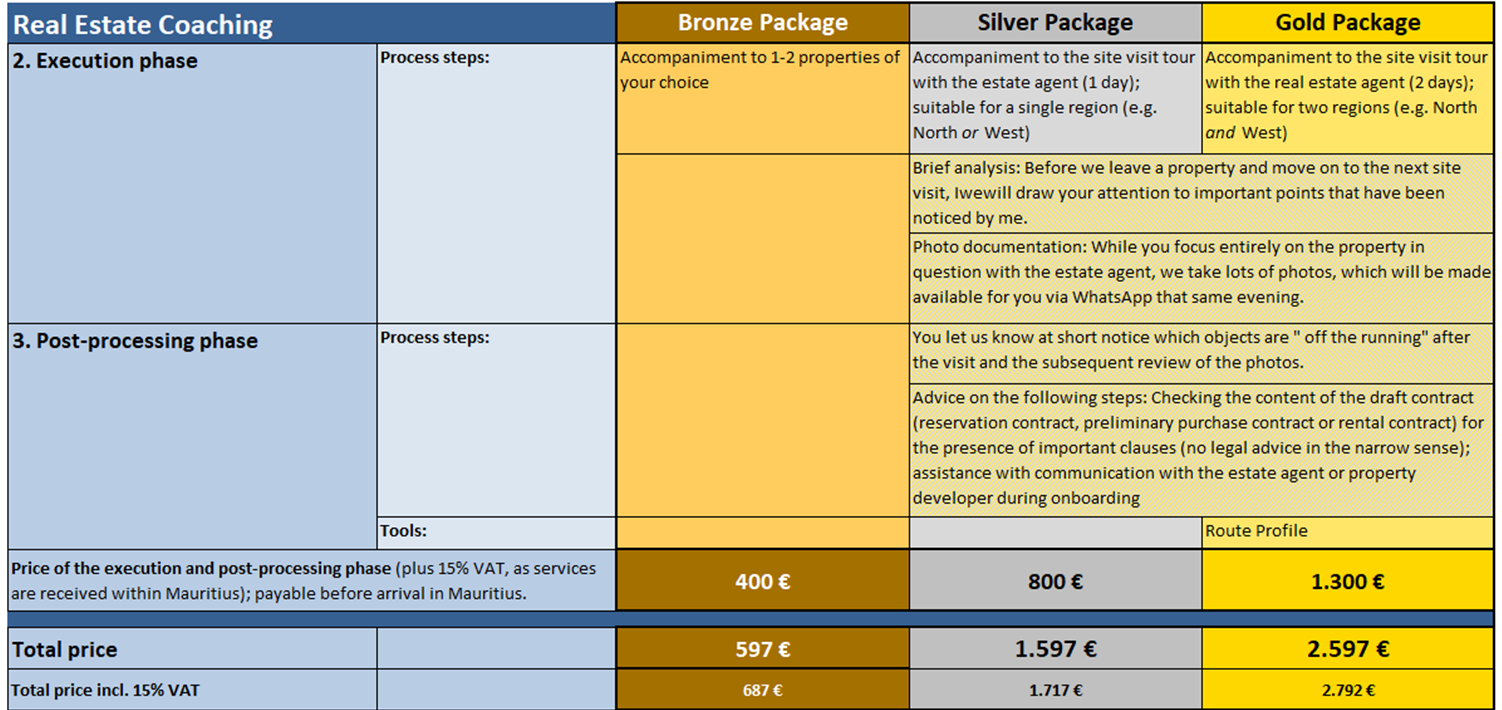Select the Bronze Package column header
The image size is (1502, 710).
tap(762, 22)
